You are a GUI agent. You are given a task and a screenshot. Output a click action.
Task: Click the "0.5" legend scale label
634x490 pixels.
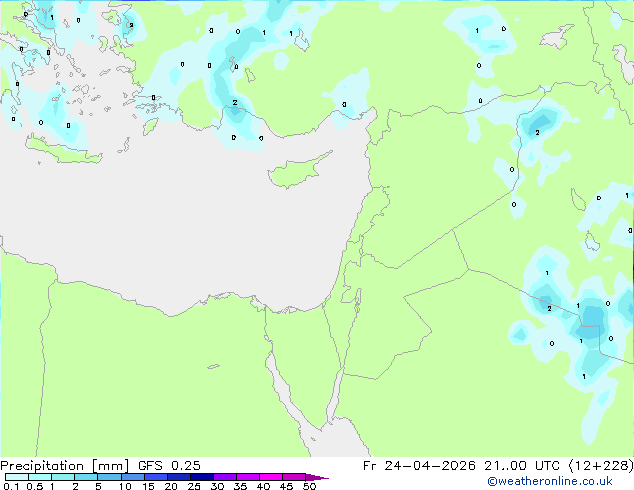[x=35, y=486]
